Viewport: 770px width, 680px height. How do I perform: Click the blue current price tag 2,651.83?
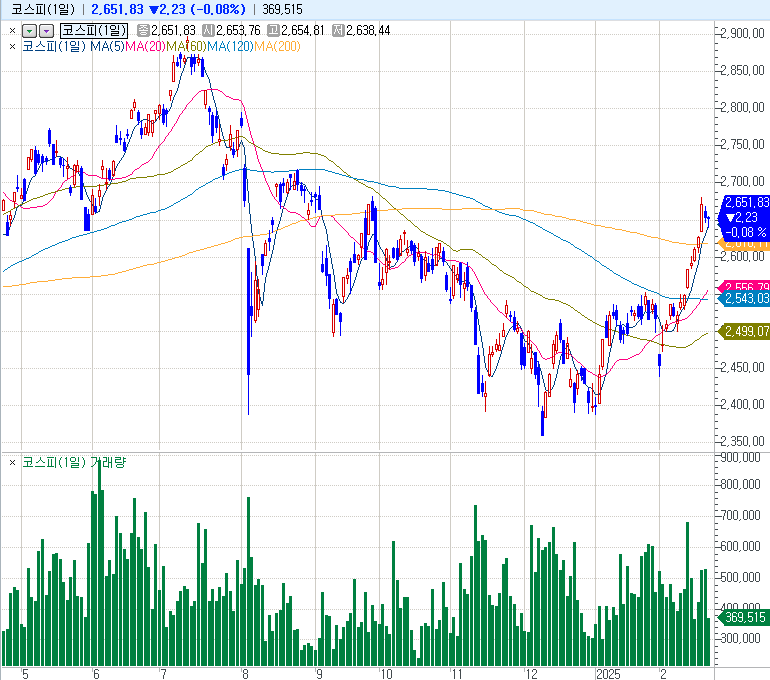(x=746, y=202)
